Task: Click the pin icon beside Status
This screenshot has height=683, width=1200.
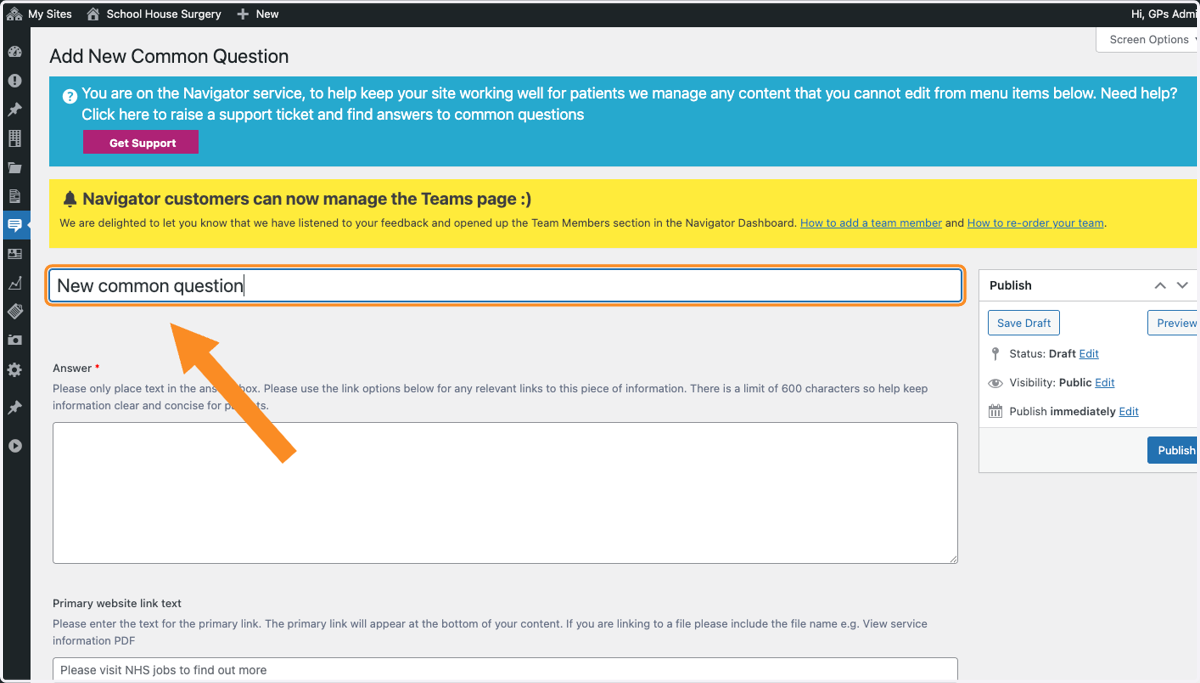Action: (995, 354)
